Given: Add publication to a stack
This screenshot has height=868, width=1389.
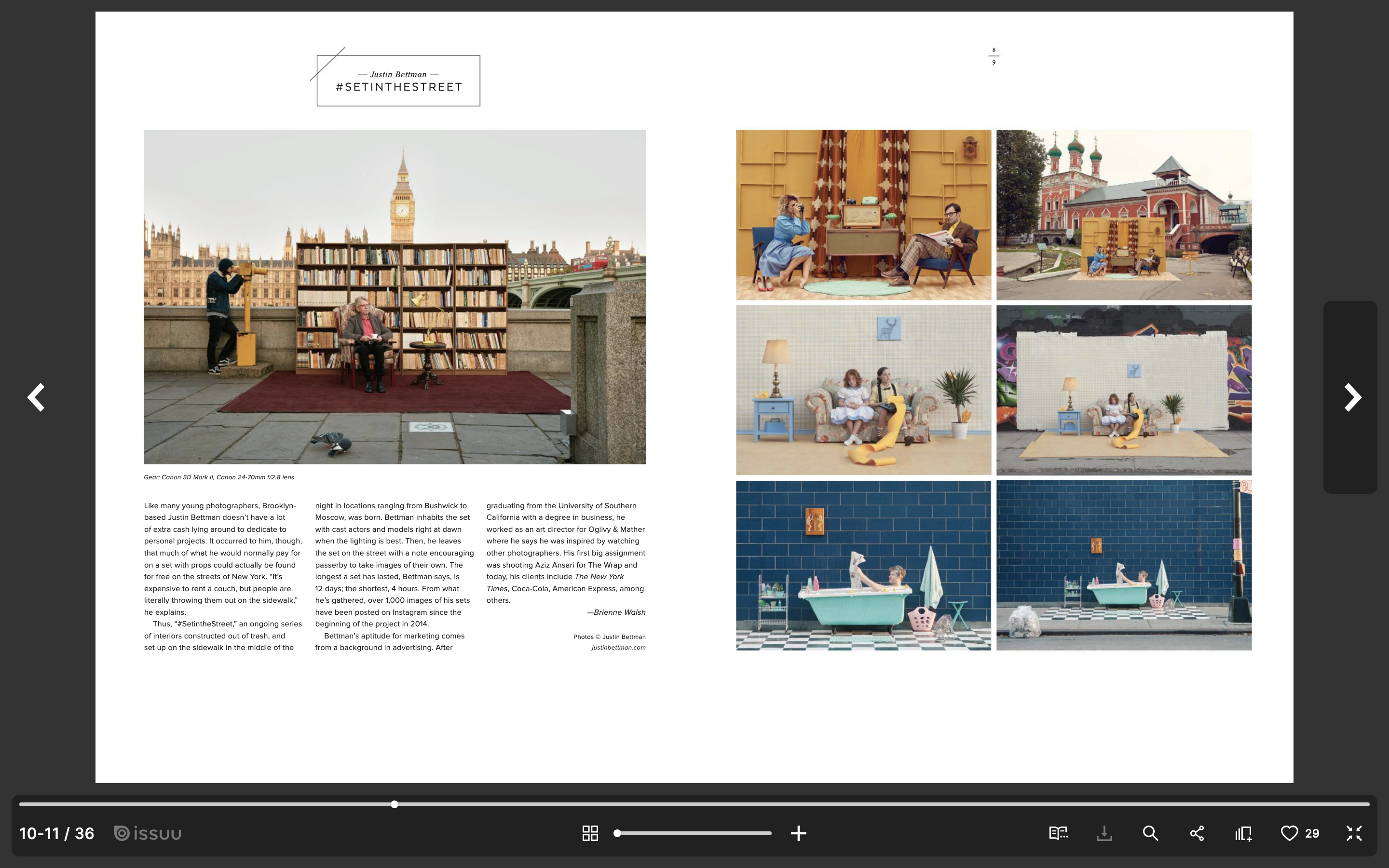Looking at the screenshot, I should point(1243,833).
